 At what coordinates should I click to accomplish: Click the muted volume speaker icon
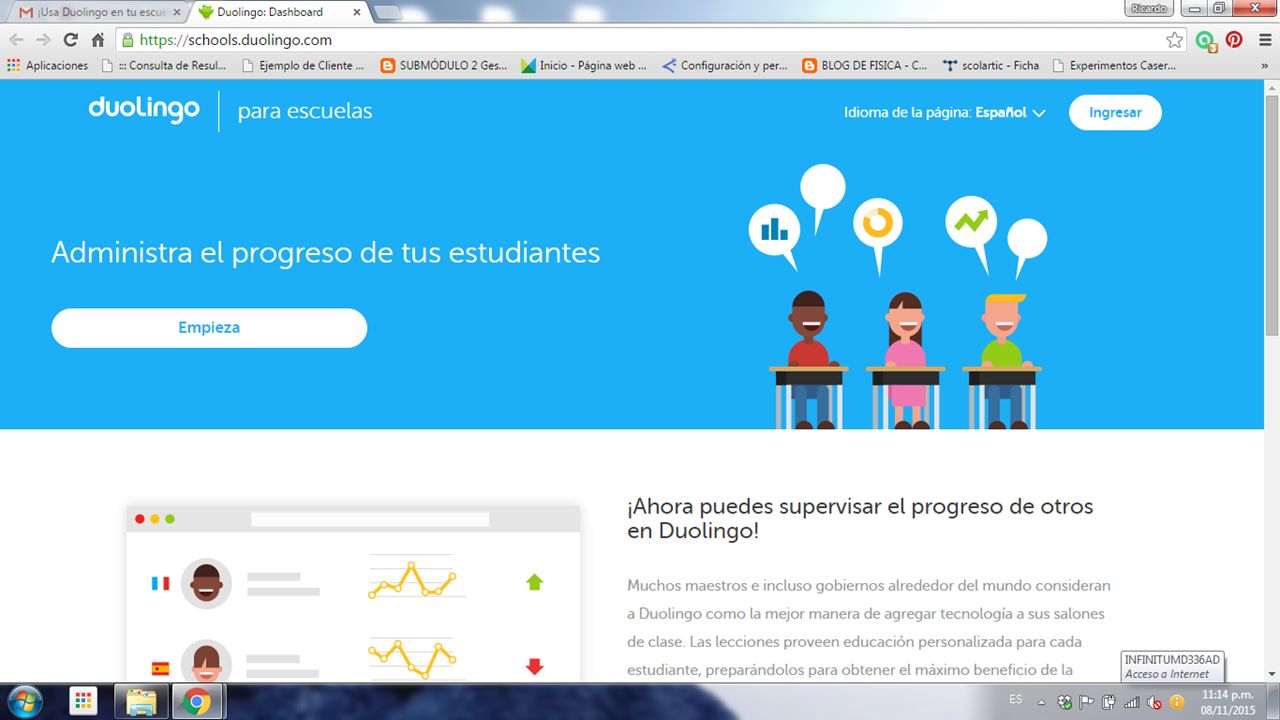(1154, 702)
